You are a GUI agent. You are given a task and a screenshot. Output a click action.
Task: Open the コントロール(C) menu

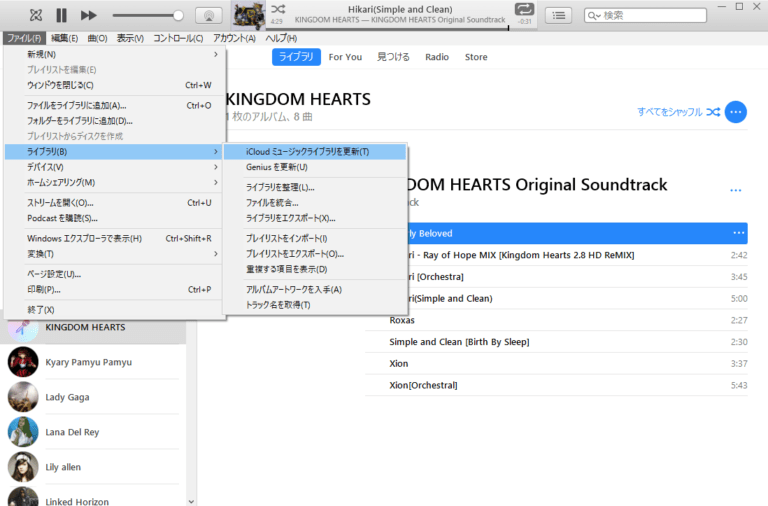click(178, 38)
